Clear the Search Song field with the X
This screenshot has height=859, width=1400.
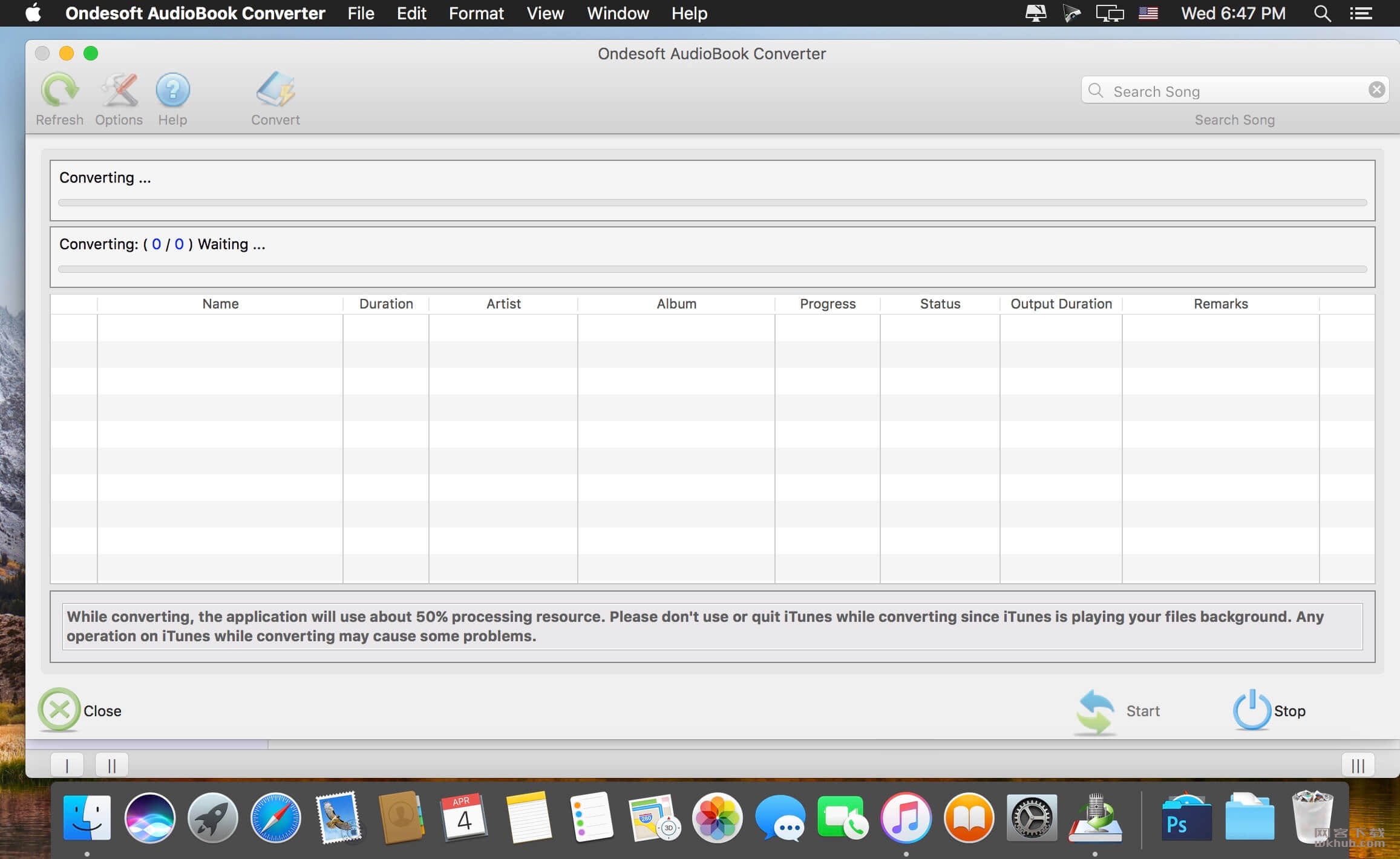coord(1376,90)
